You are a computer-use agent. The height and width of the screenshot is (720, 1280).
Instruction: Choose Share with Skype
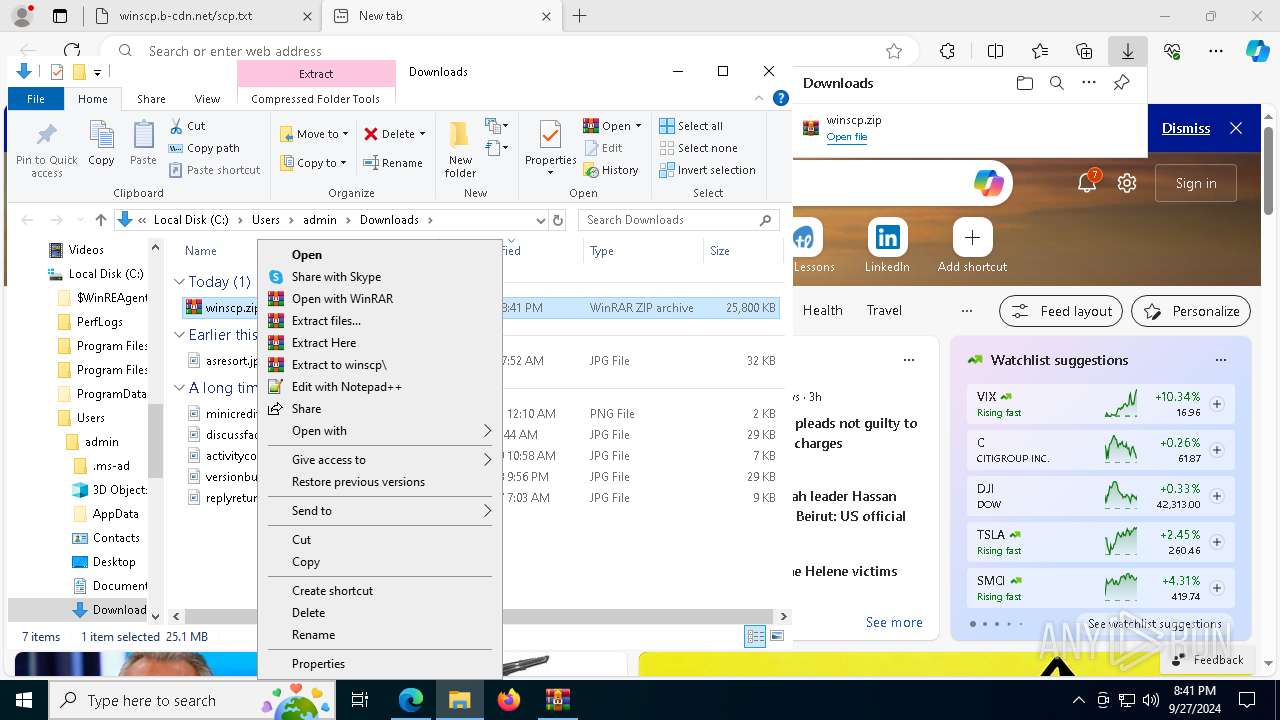click(x=380, y=277)
